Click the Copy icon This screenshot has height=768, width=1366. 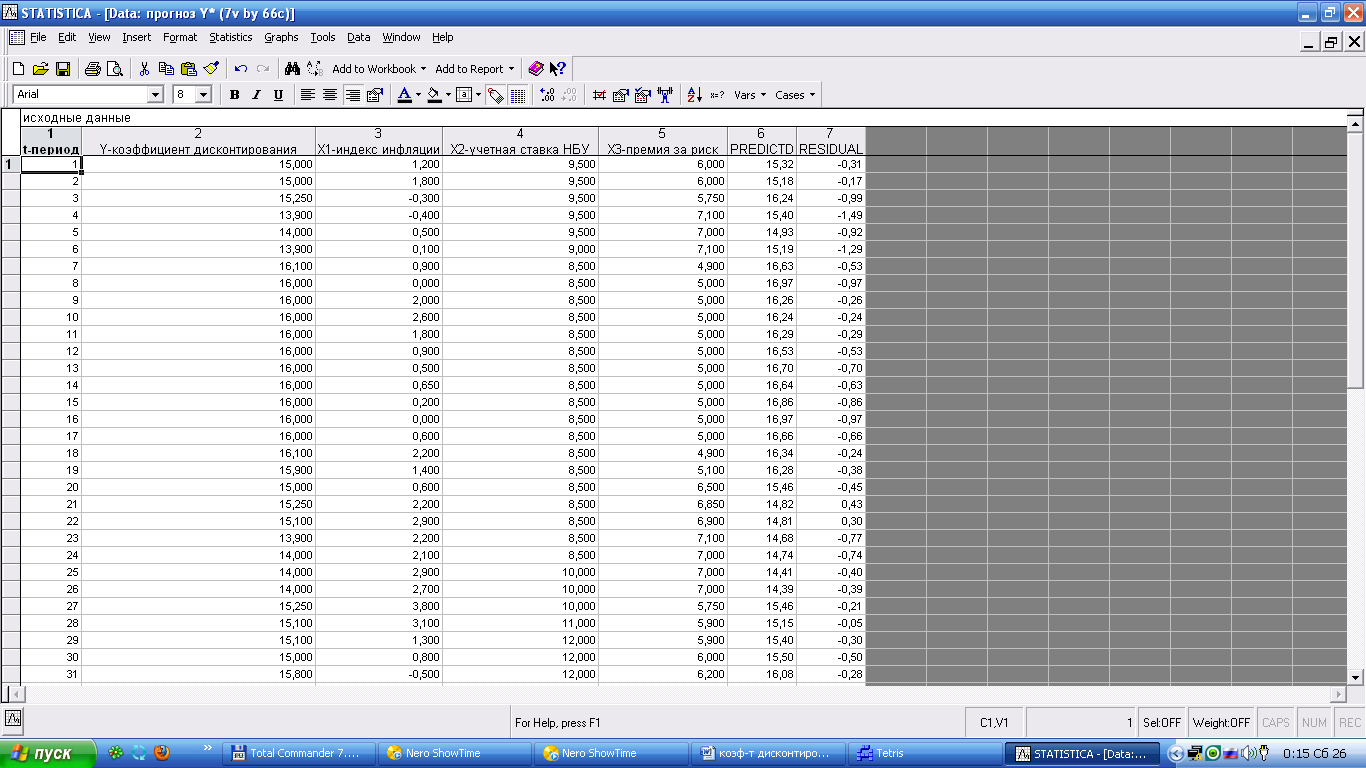click(166, 69)
